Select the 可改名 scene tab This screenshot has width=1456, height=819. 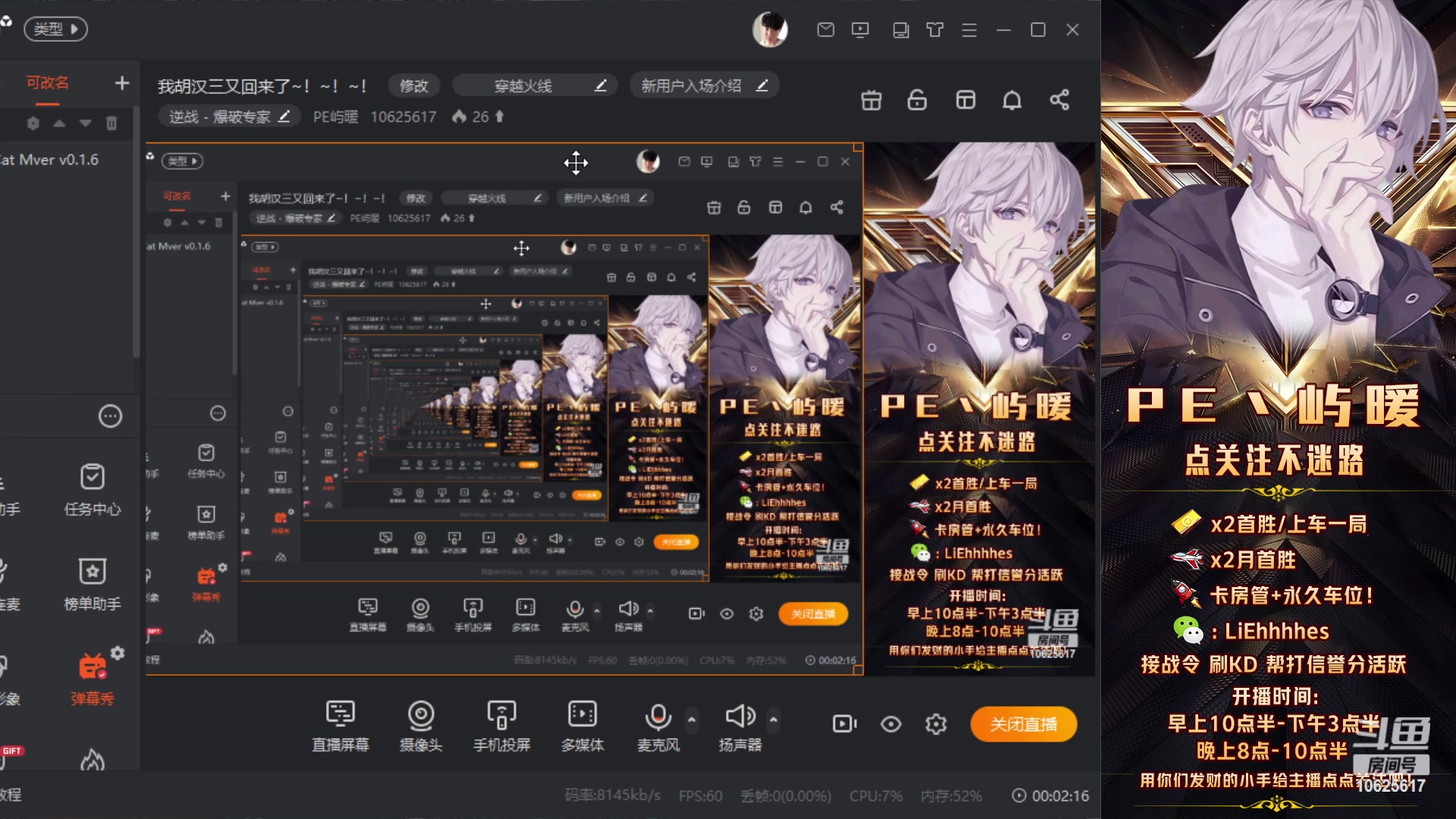pyautogui.click(x=47, y=83)
